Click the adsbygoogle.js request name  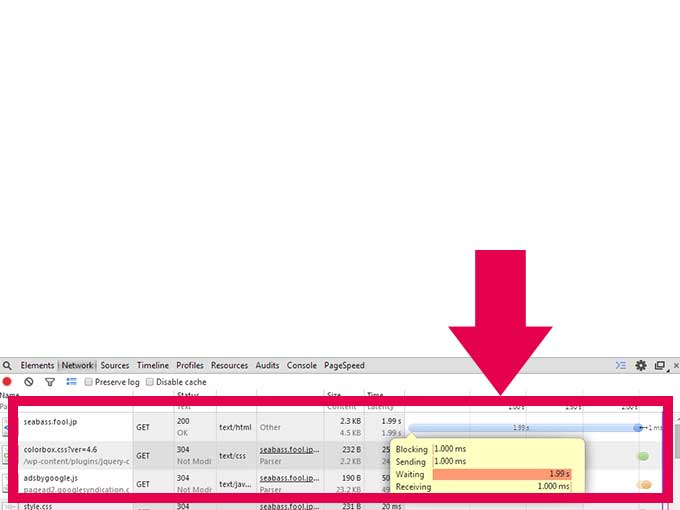click(x=50, y=478)
